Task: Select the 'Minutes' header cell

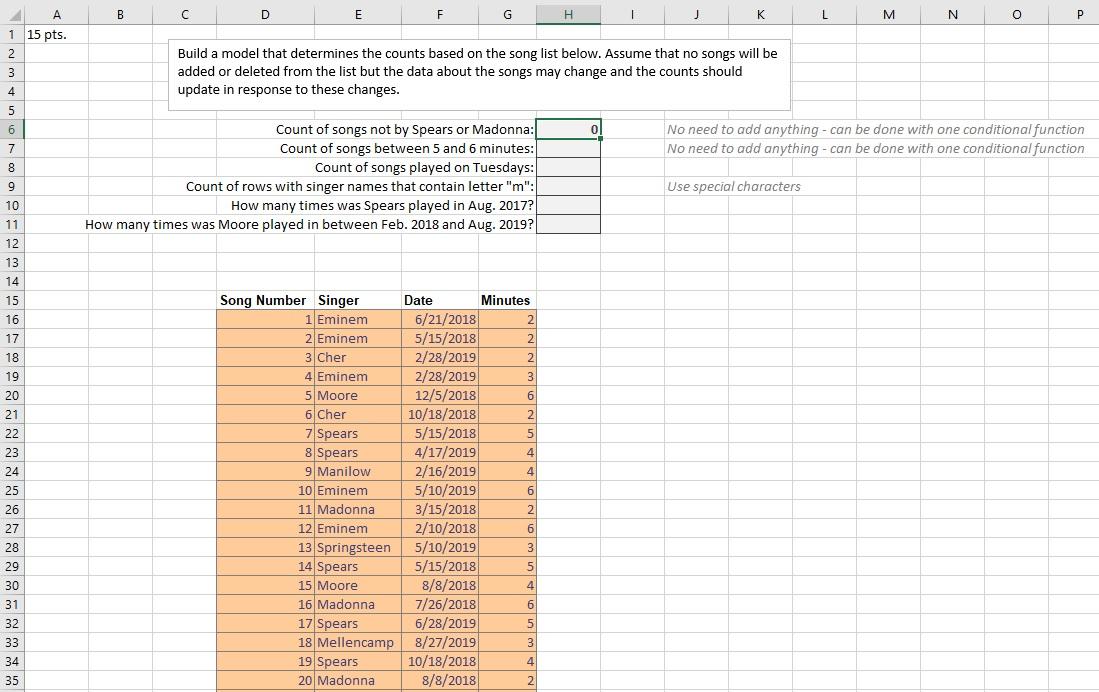Action: tap(505, 300)
